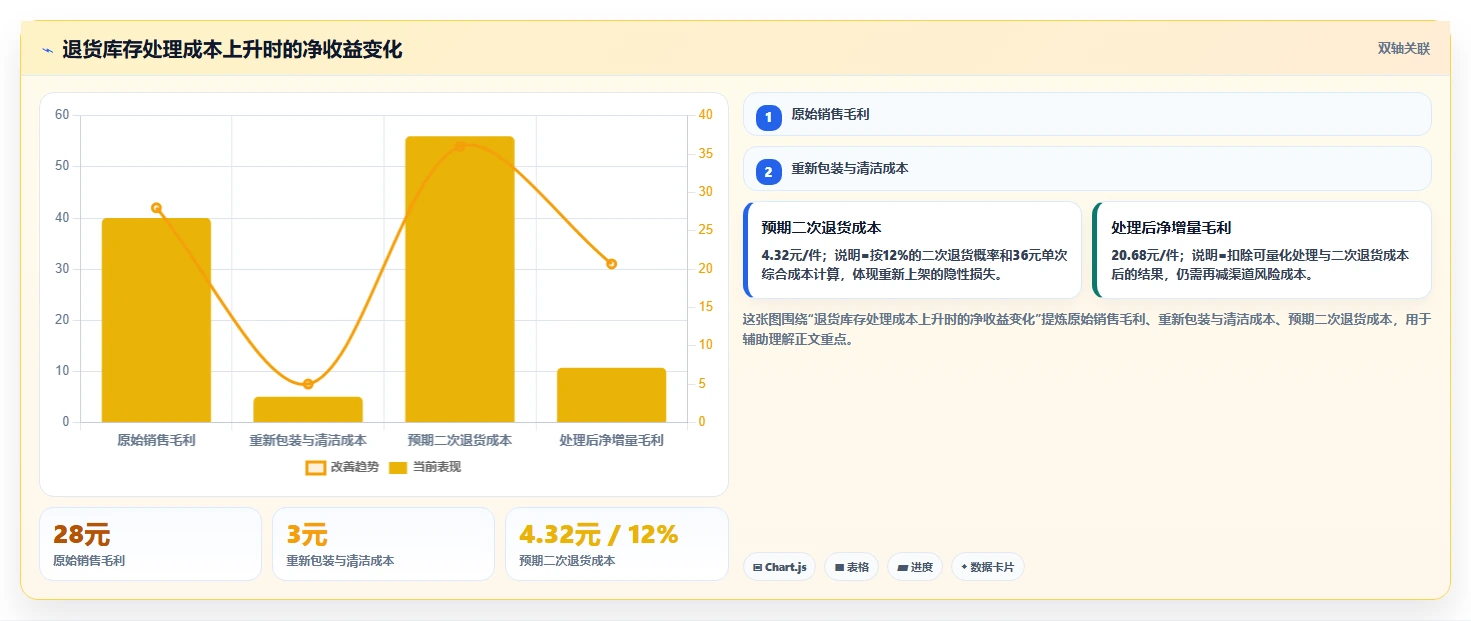Click the Chart.js tag icon

tap(758, 567)
